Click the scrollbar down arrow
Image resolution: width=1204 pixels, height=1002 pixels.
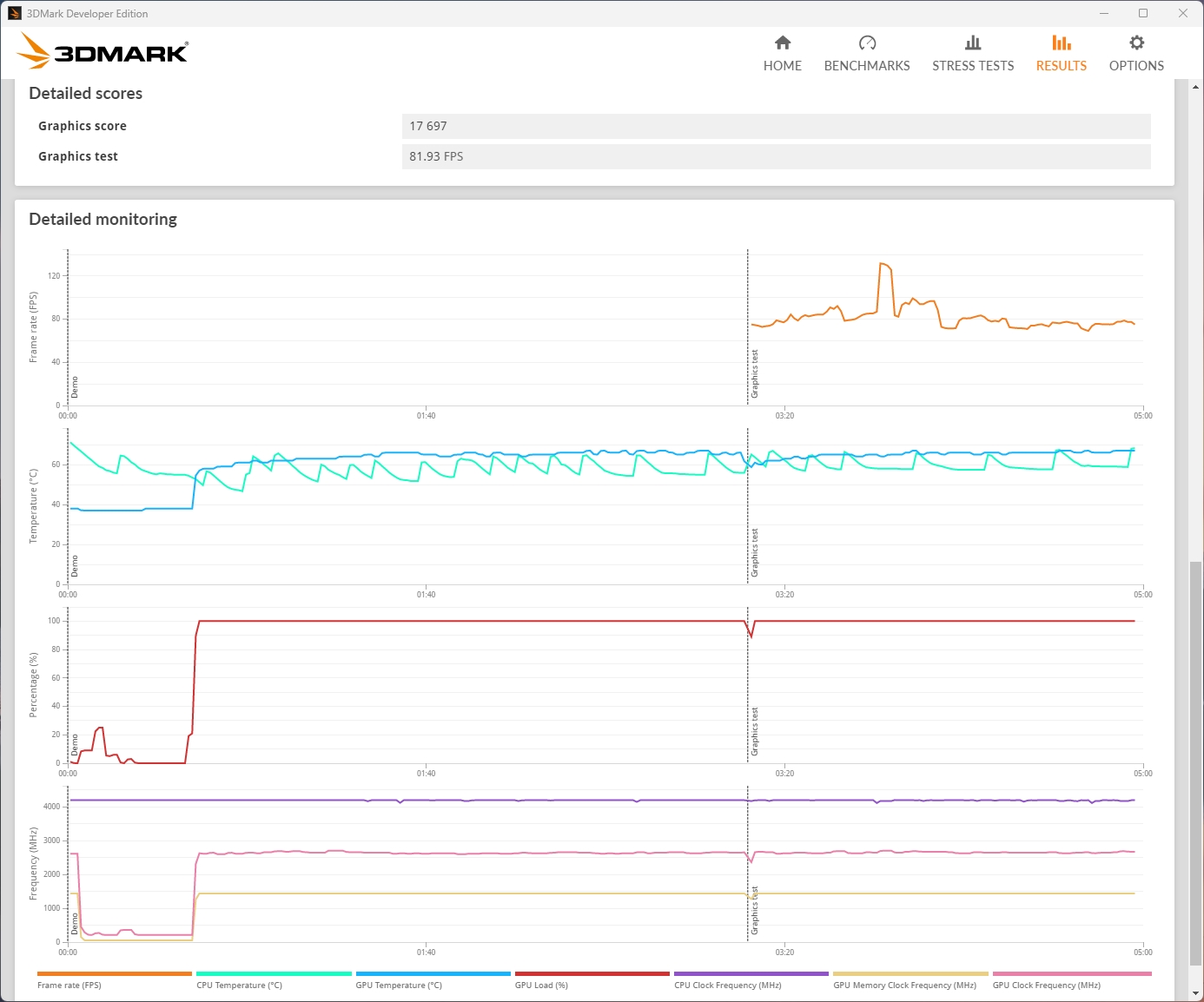click(1196, 993)
